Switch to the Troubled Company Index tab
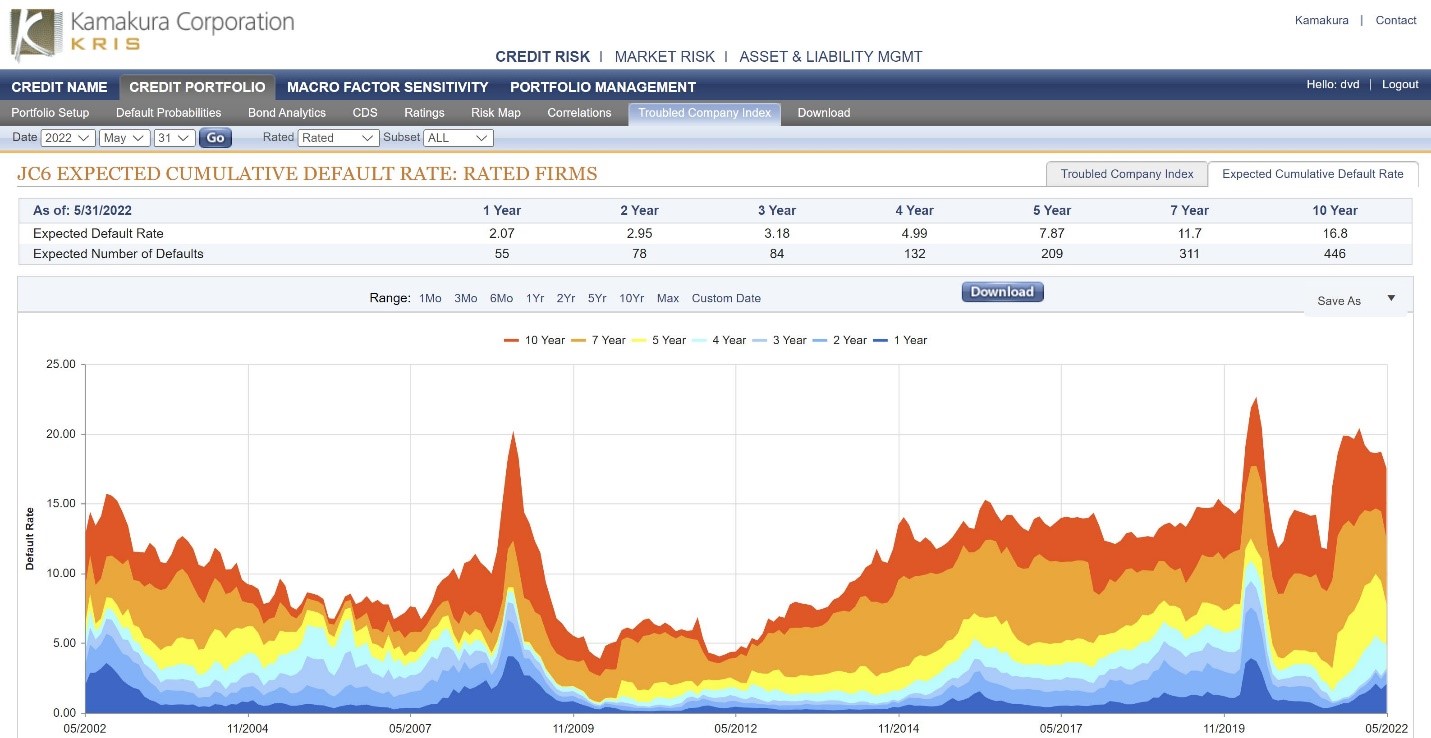Screen dimensions: 1431x738 click(1126, 174)
